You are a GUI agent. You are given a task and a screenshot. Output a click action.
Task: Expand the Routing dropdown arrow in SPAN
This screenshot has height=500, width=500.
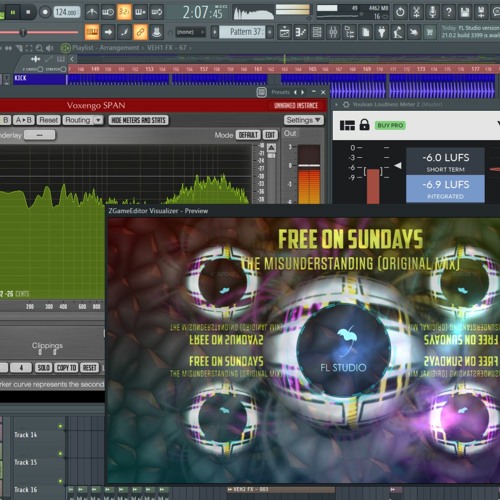pyautogui.click(x=98, y=120)
